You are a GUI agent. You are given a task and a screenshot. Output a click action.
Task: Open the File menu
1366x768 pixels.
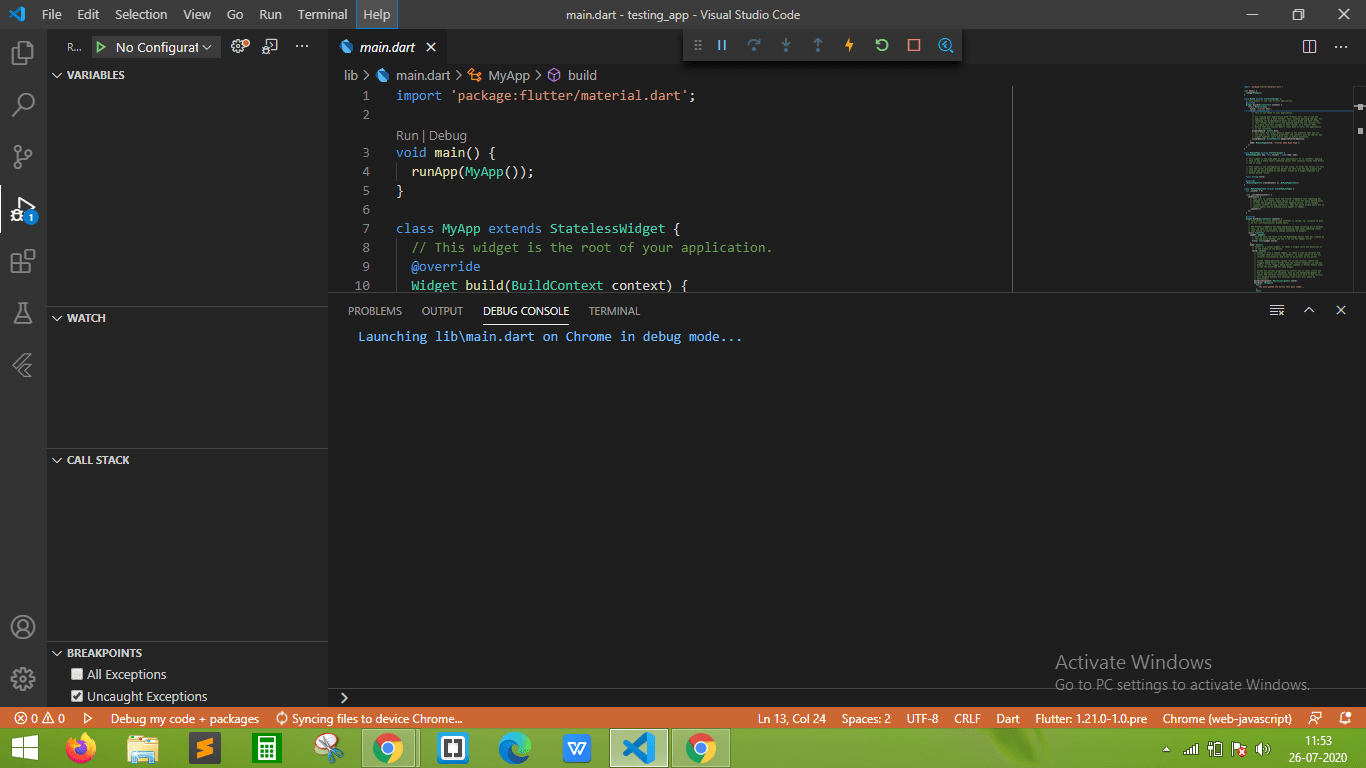pyautogui.click(x=52, y=14)
